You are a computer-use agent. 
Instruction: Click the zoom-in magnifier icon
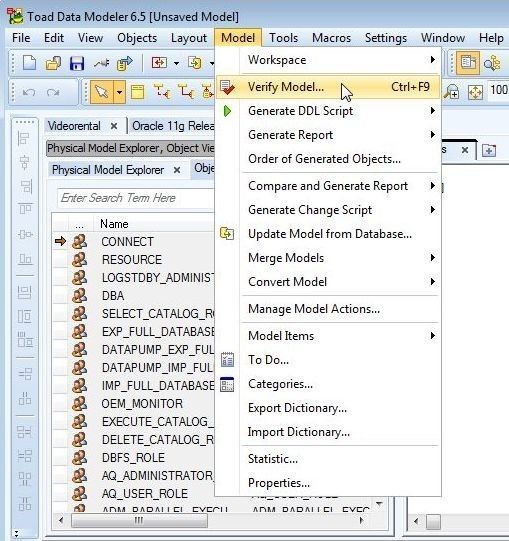(x=451, y=91)
